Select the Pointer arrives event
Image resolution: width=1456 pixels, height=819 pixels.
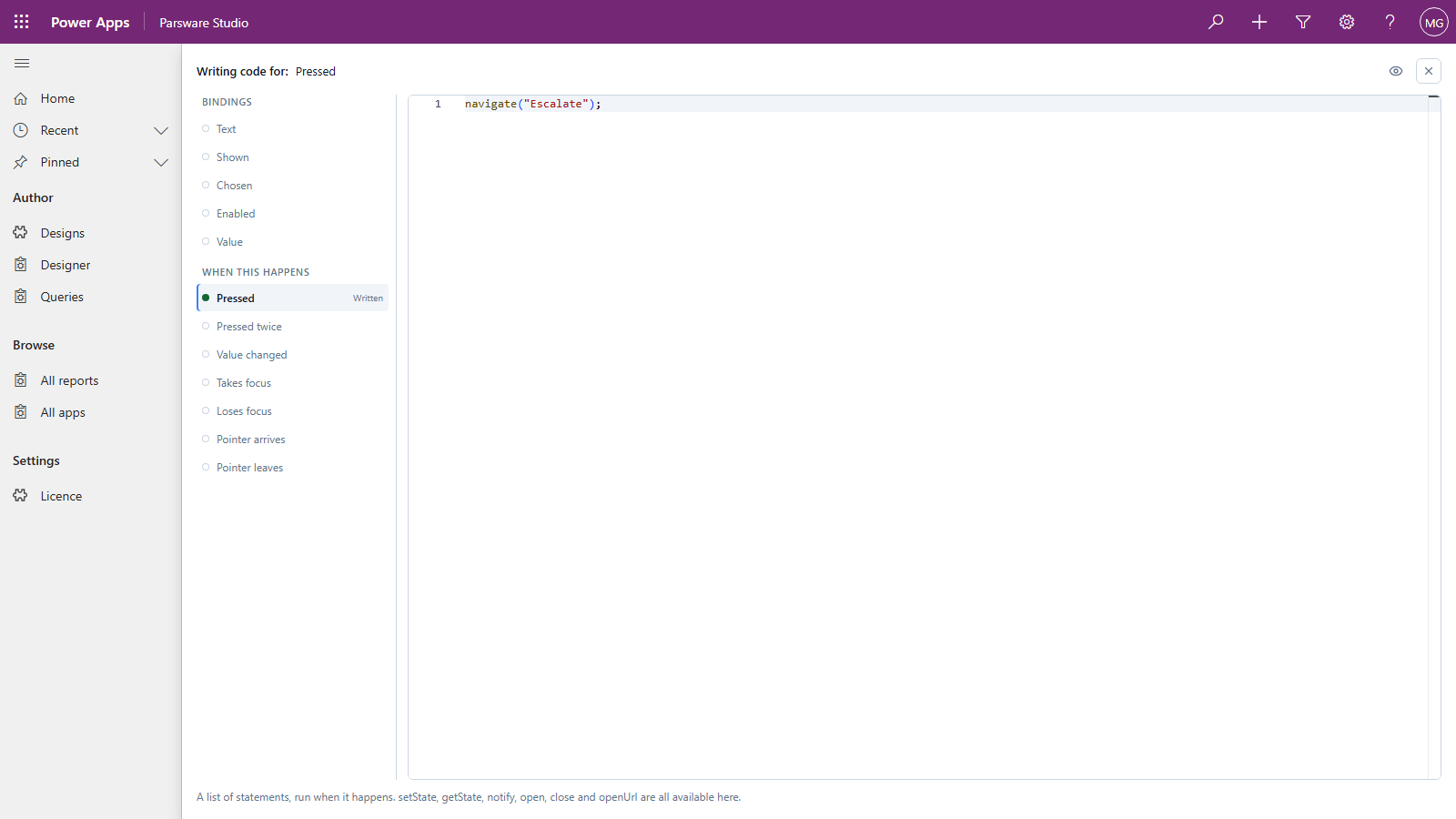coord(292,440)
